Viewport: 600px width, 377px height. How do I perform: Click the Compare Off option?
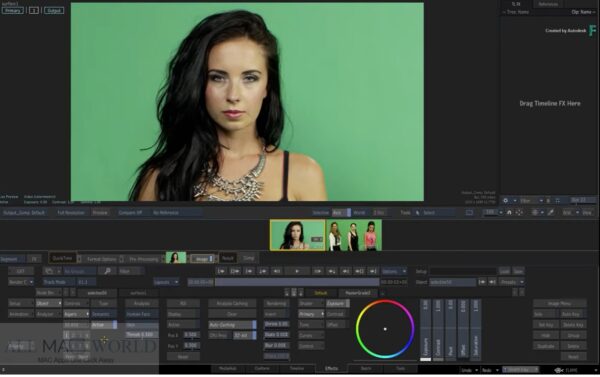[x=130, y=212]
